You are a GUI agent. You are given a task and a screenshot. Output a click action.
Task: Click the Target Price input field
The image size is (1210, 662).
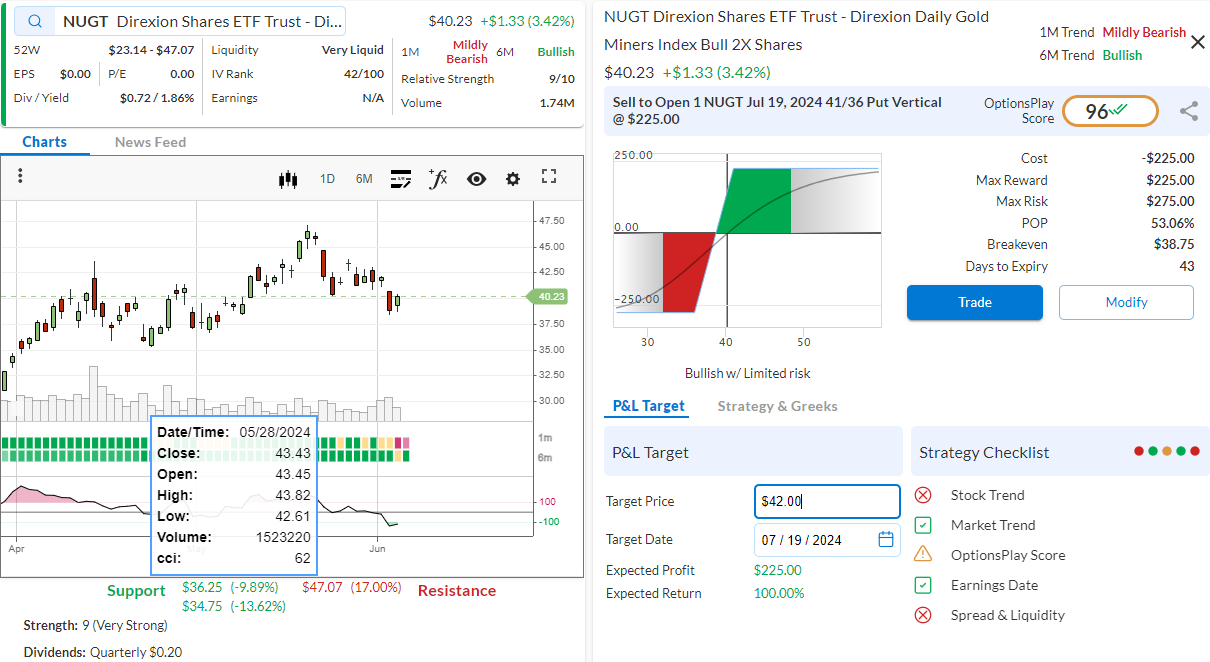click(826, 502)
